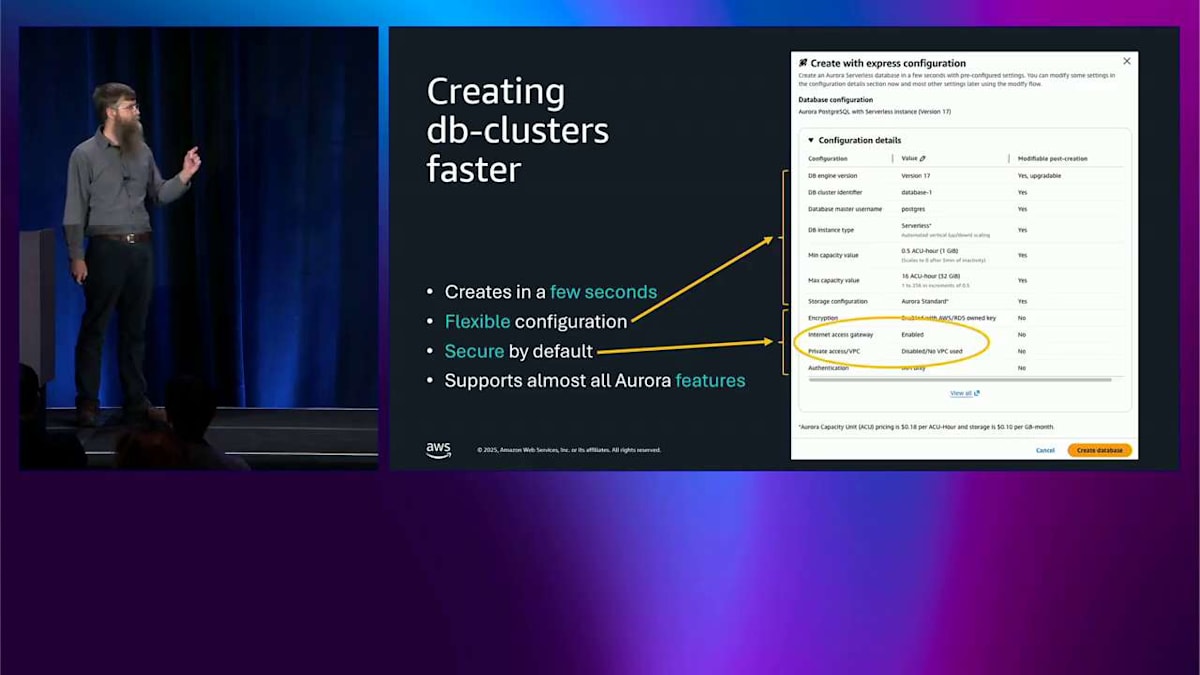Click the Database configuration heading
The width and height of the screenshot is (1200, 675).
(x=835, y=100)
